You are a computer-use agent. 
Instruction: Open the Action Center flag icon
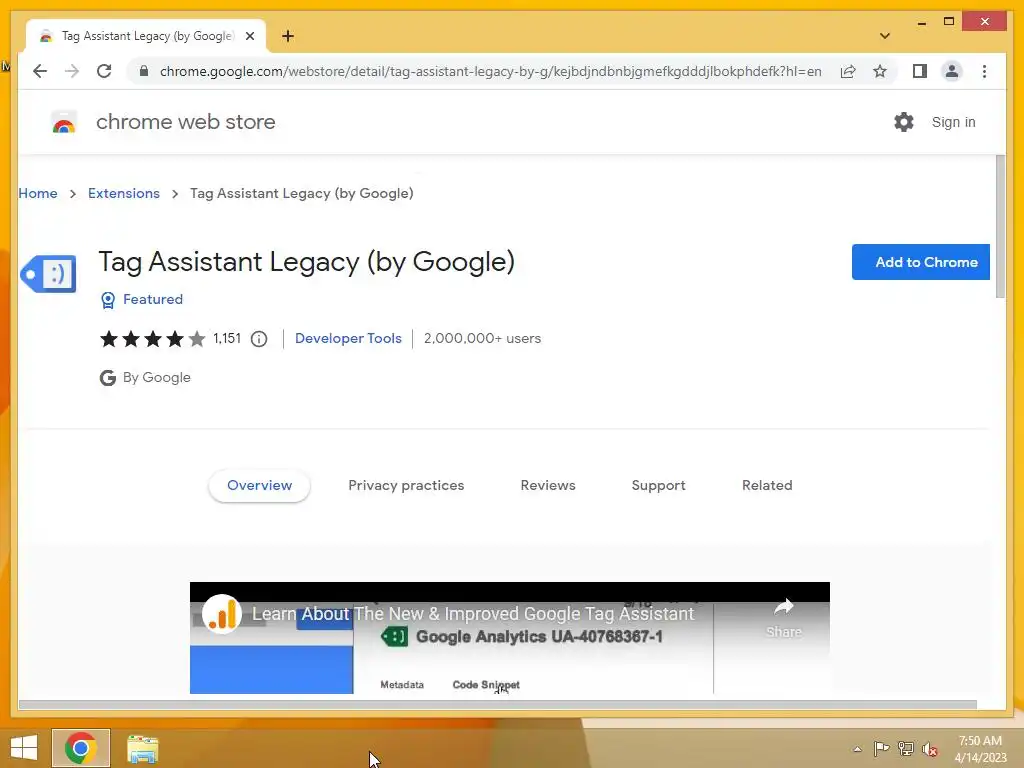[881, 749]
